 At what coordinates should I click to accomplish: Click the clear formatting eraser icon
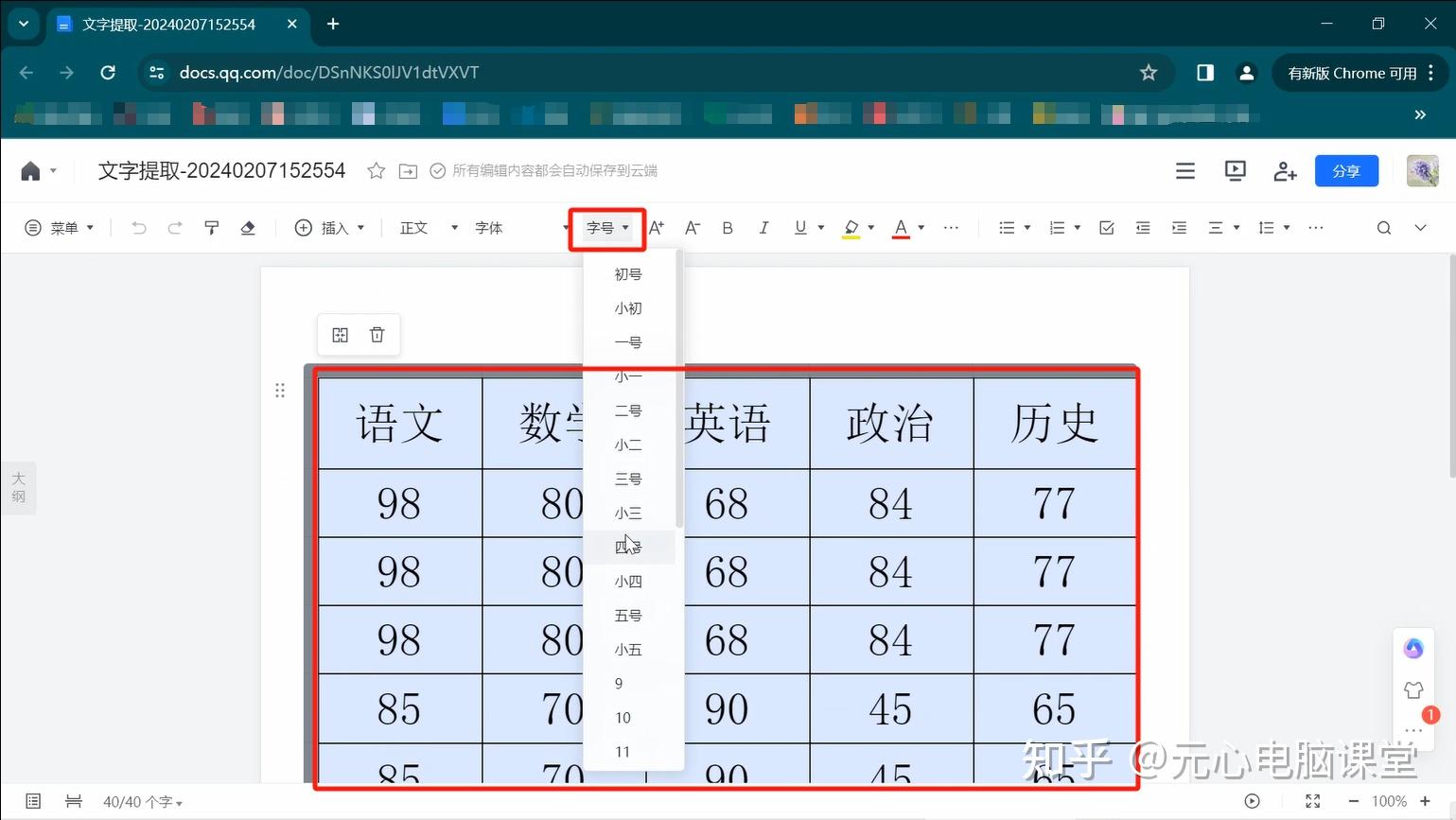click(x=247, y=227)
